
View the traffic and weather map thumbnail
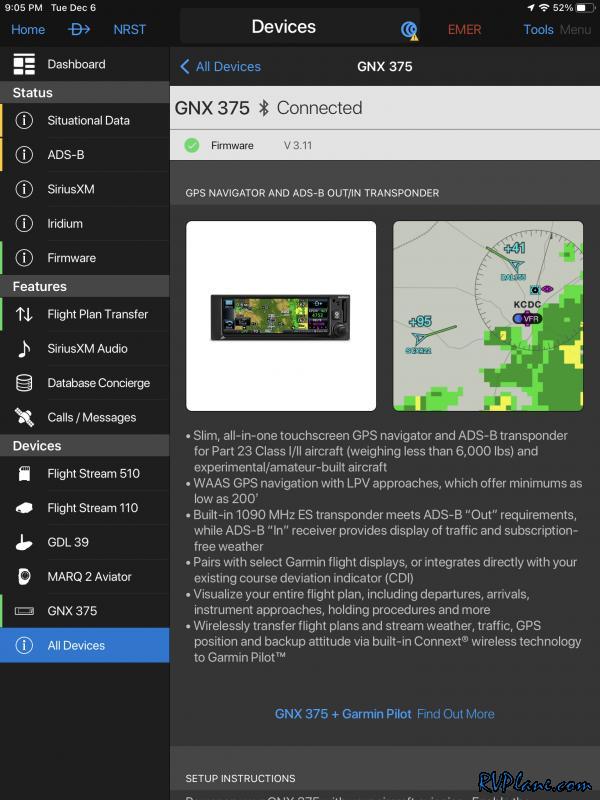[488, 316]
